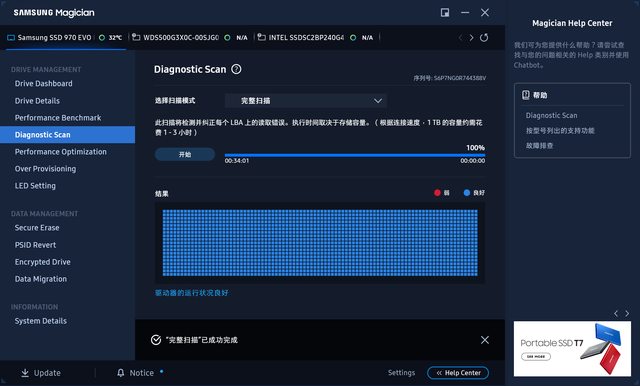The width and height of the screenshot is (640, 386).
Task: Click the start scan button
Action: [185, 154]
